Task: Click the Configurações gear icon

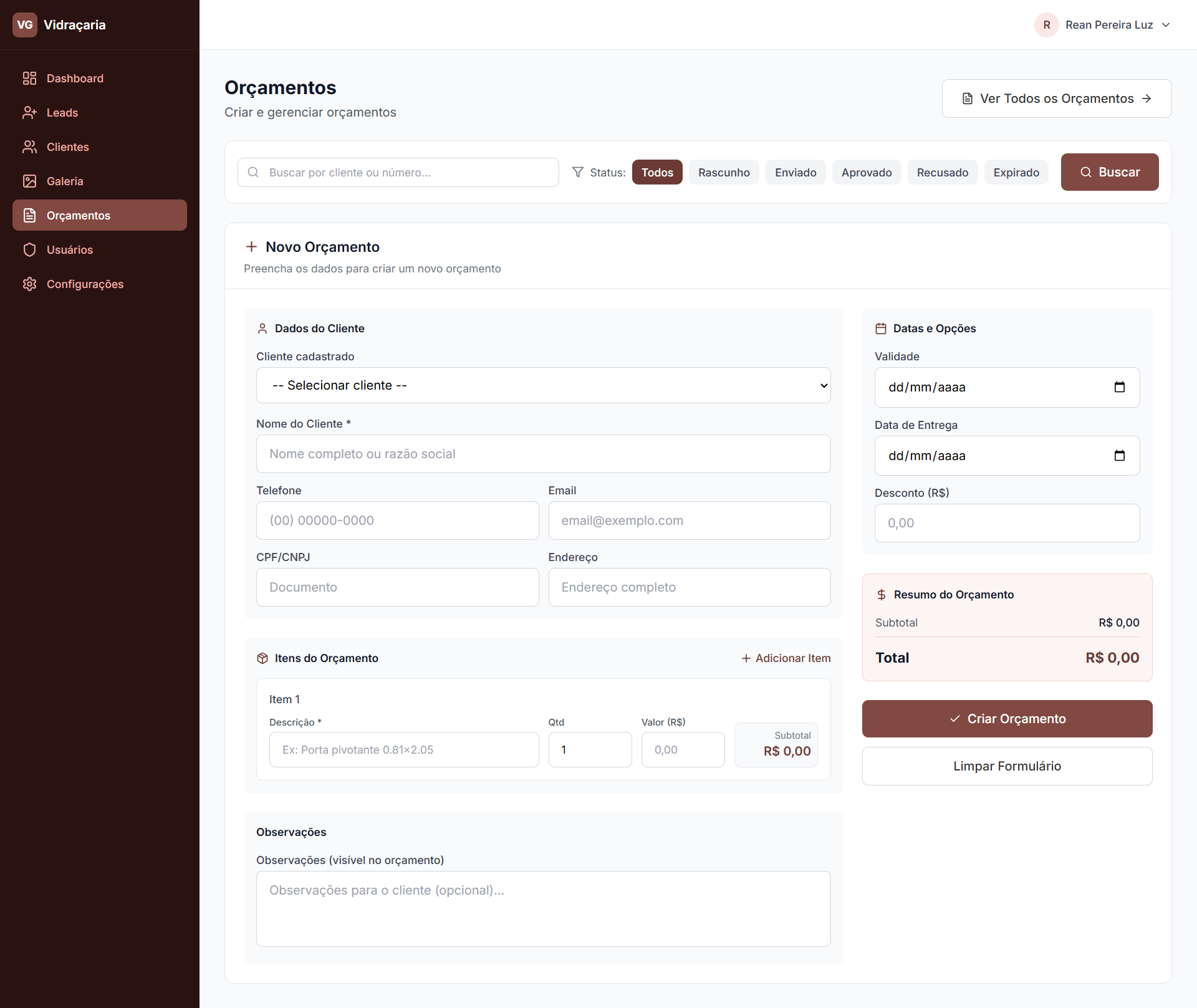Action: 29,284
